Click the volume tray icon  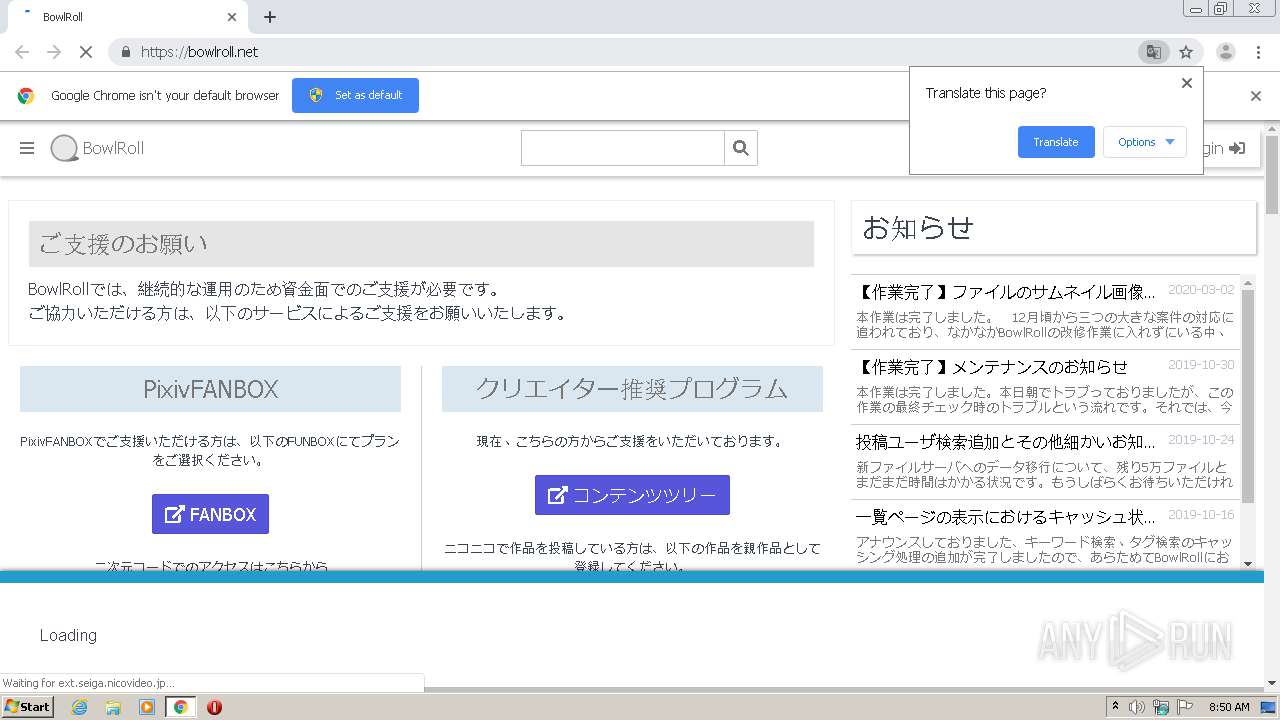point(1138,707)
